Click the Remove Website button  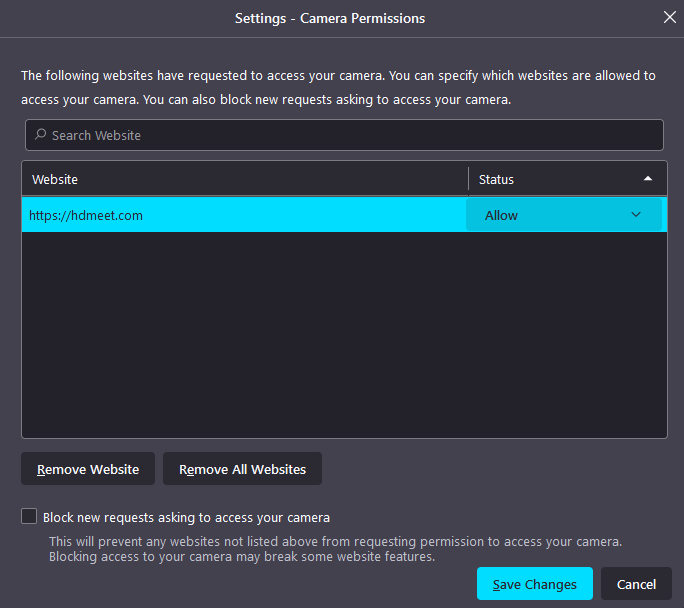(x=88, y=469)
